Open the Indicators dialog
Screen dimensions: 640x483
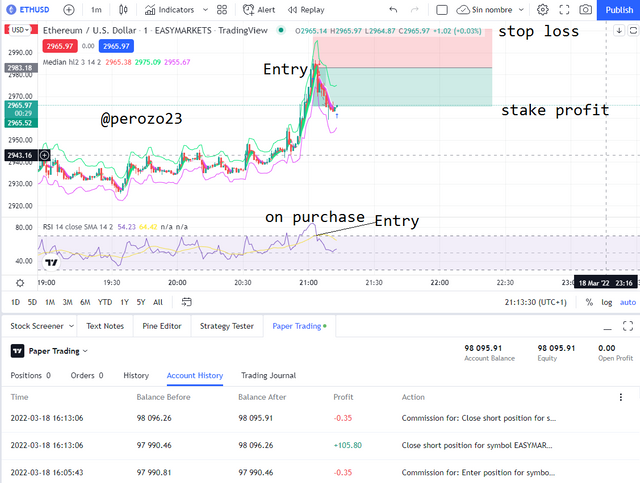pyautogui.click(x=170, y=9)
